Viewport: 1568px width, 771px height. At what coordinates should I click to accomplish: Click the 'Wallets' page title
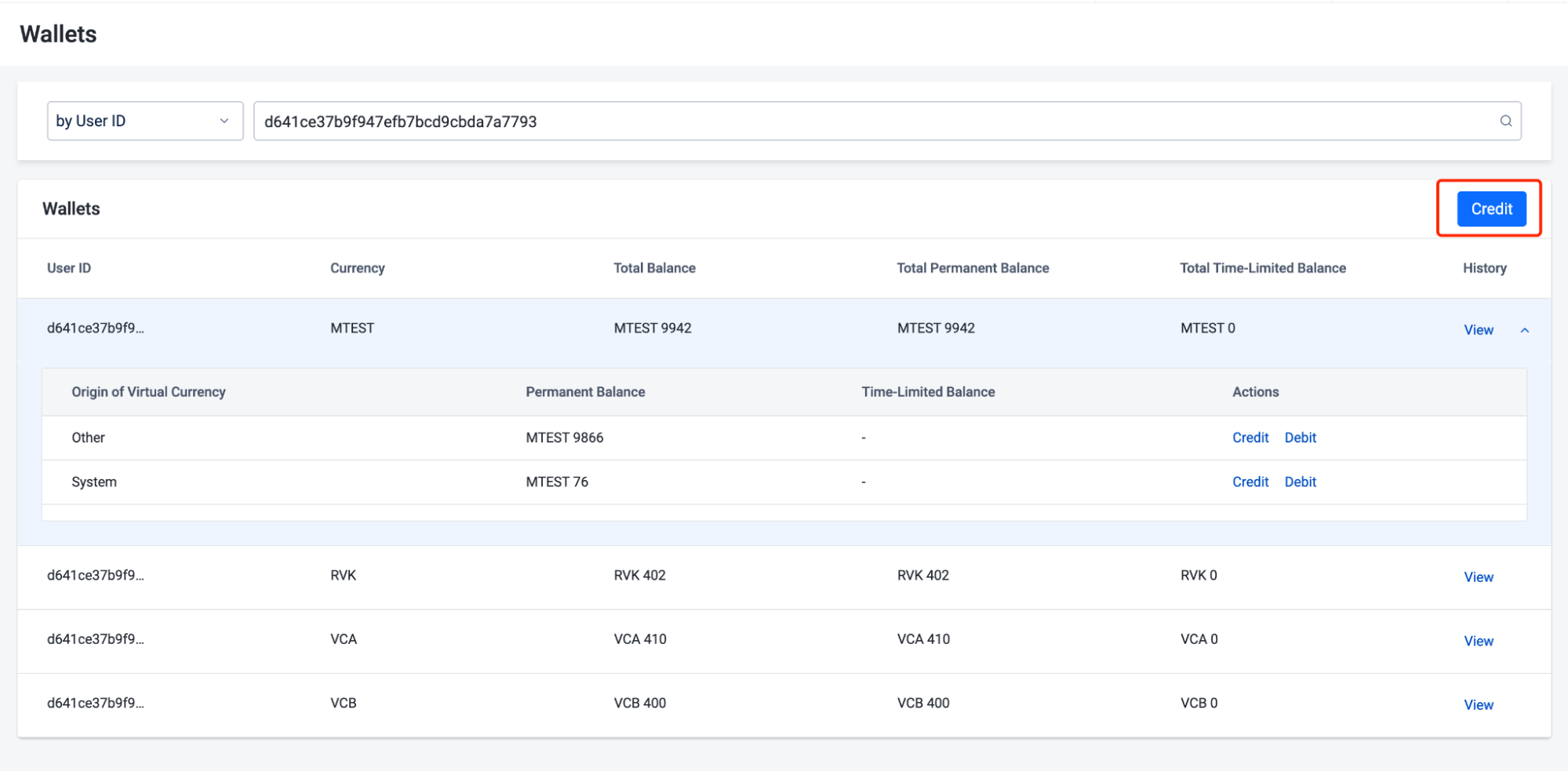[x=58, y=34]
